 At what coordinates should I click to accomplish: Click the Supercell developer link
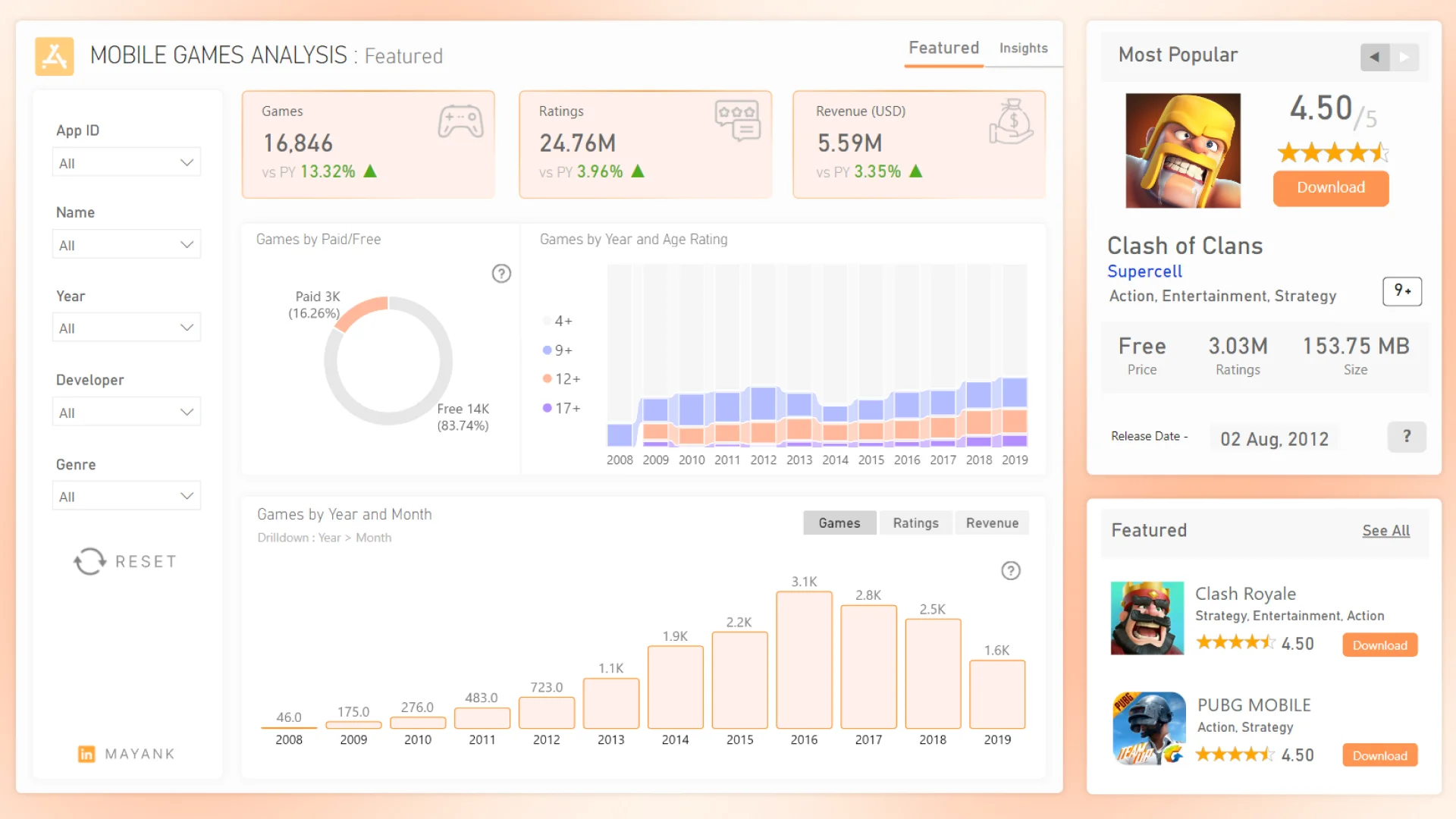[1144, 271]
